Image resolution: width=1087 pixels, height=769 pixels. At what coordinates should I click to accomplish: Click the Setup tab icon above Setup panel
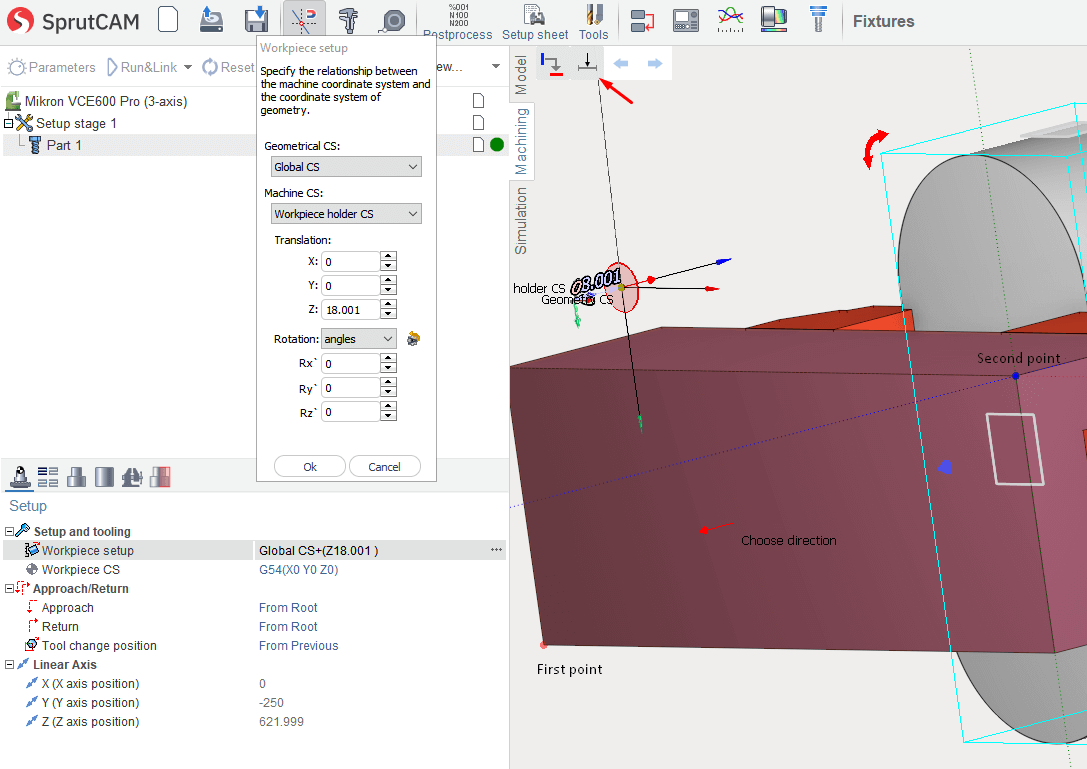click(19, 477)
